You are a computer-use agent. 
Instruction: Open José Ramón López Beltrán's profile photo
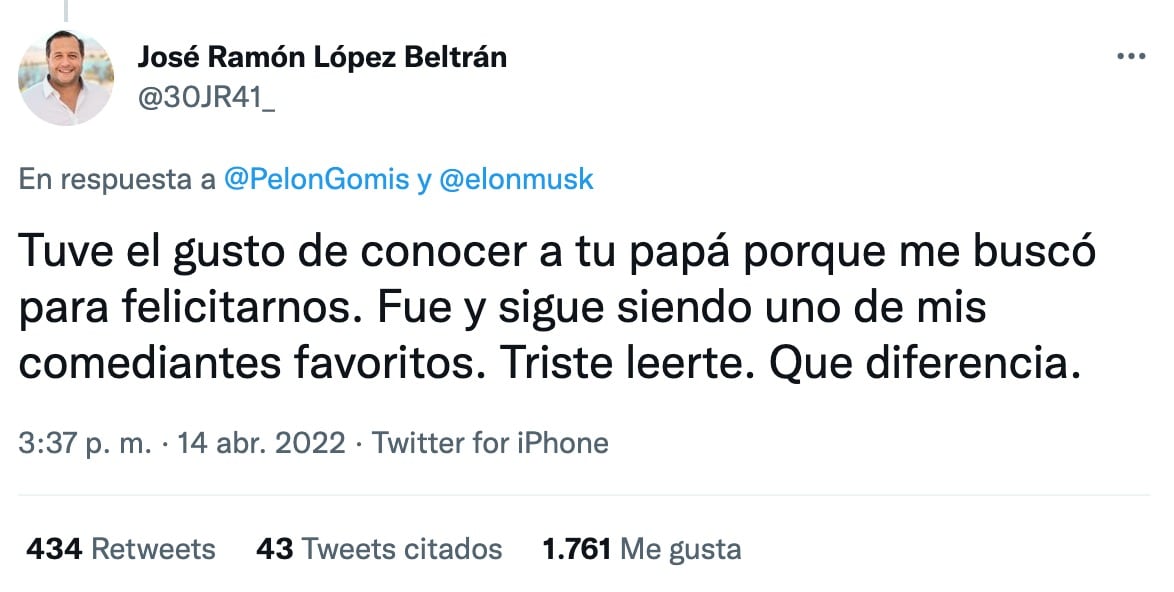click(66, 78)
